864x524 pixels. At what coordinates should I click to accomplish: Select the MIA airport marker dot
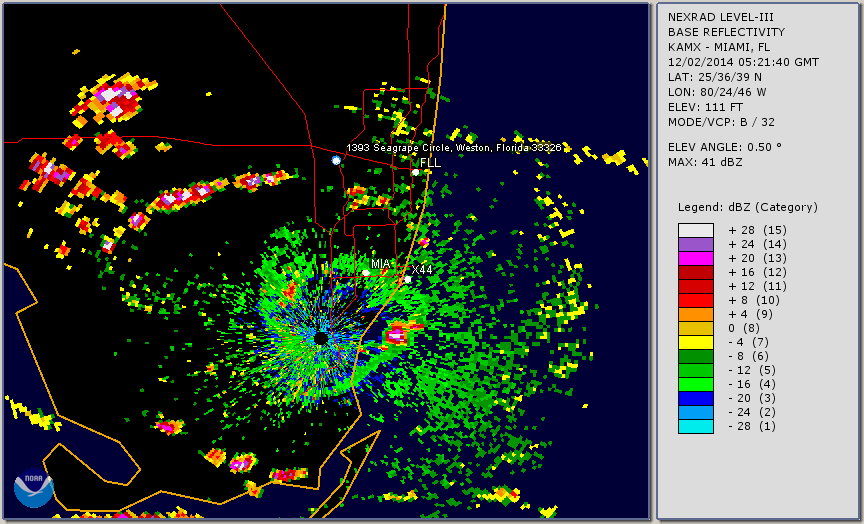point(366,273)
